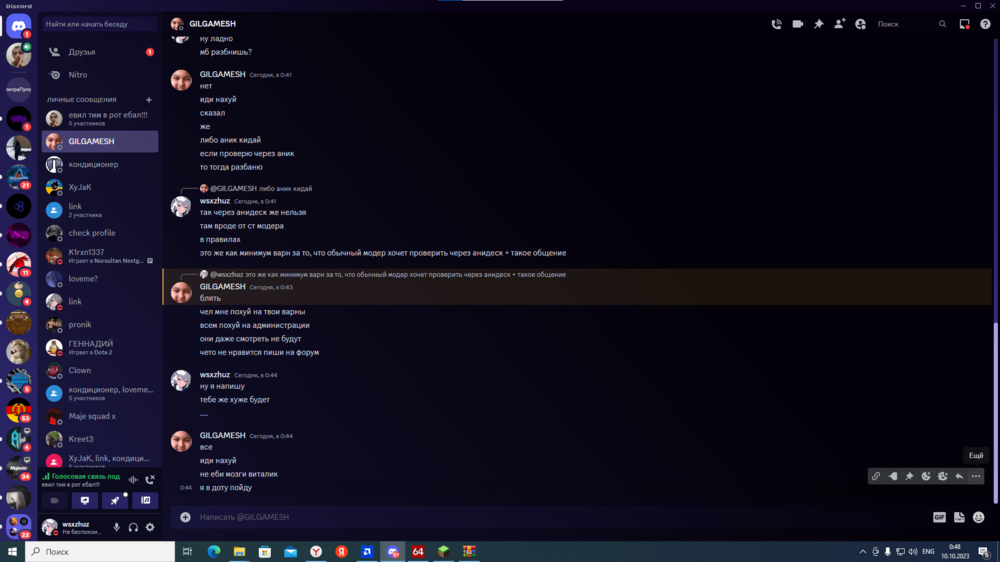Open the GIF picker

(939, 517)
